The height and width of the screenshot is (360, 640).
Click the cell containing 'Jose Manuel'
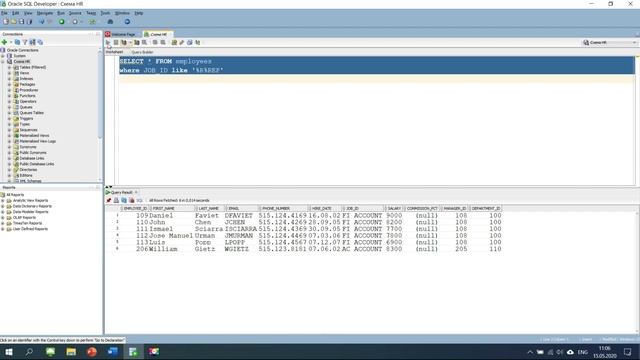pos(171,236)
